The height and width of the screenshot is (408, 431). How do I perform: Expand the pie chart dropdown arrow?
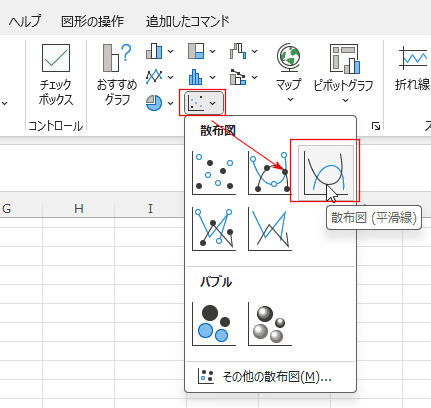click(x=171, y=103)
